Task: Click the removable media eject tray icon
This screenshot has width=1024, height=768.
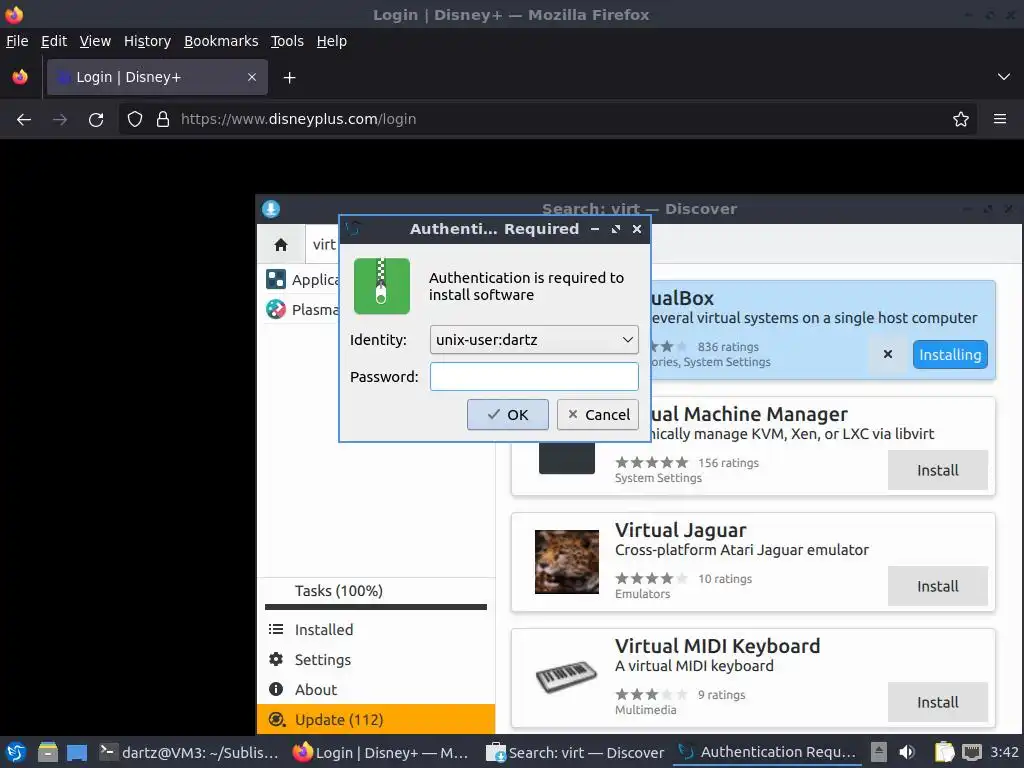Action: pos(879,752)
